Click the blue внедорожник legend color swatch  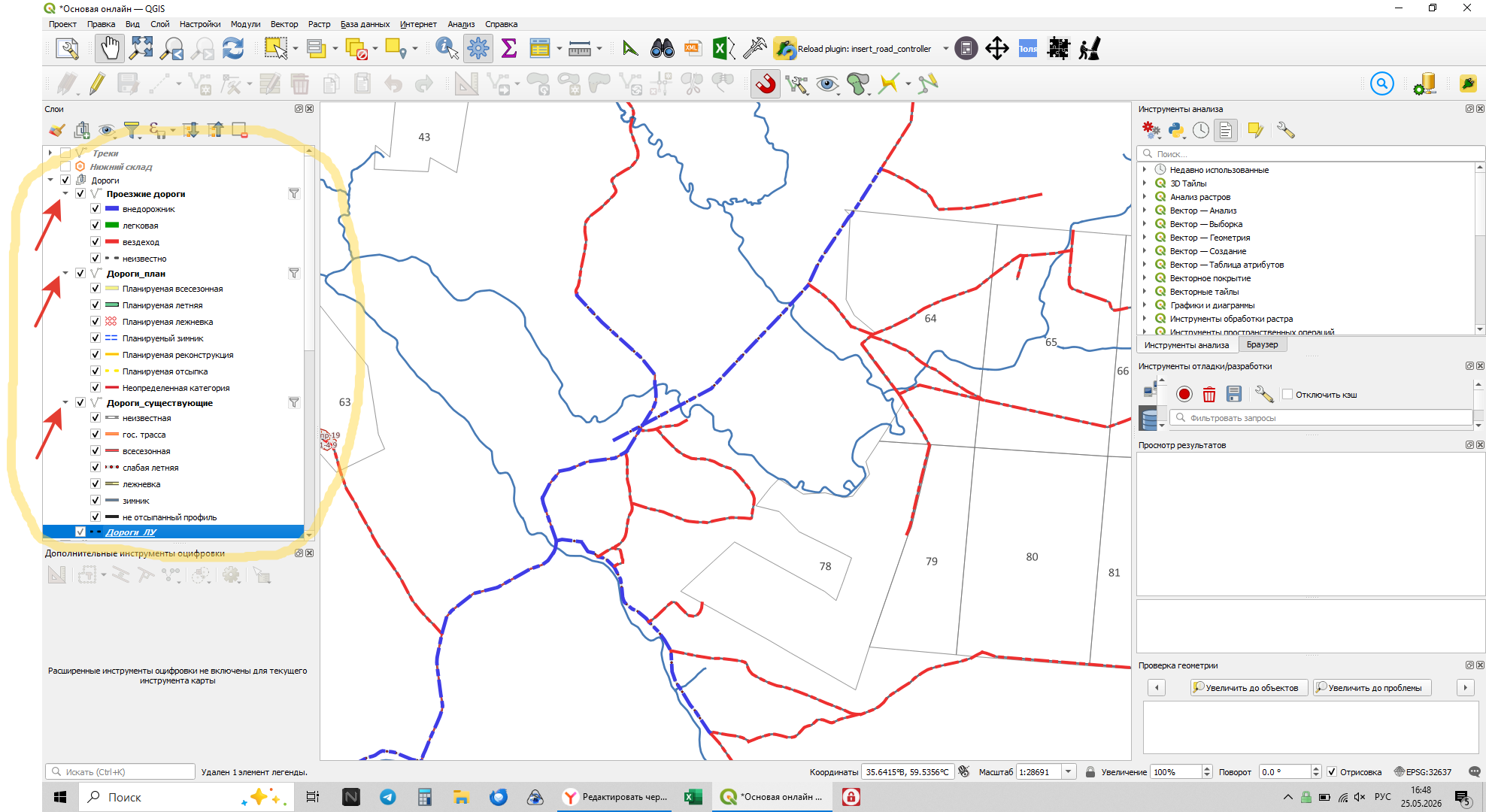[x=112, y=209]
